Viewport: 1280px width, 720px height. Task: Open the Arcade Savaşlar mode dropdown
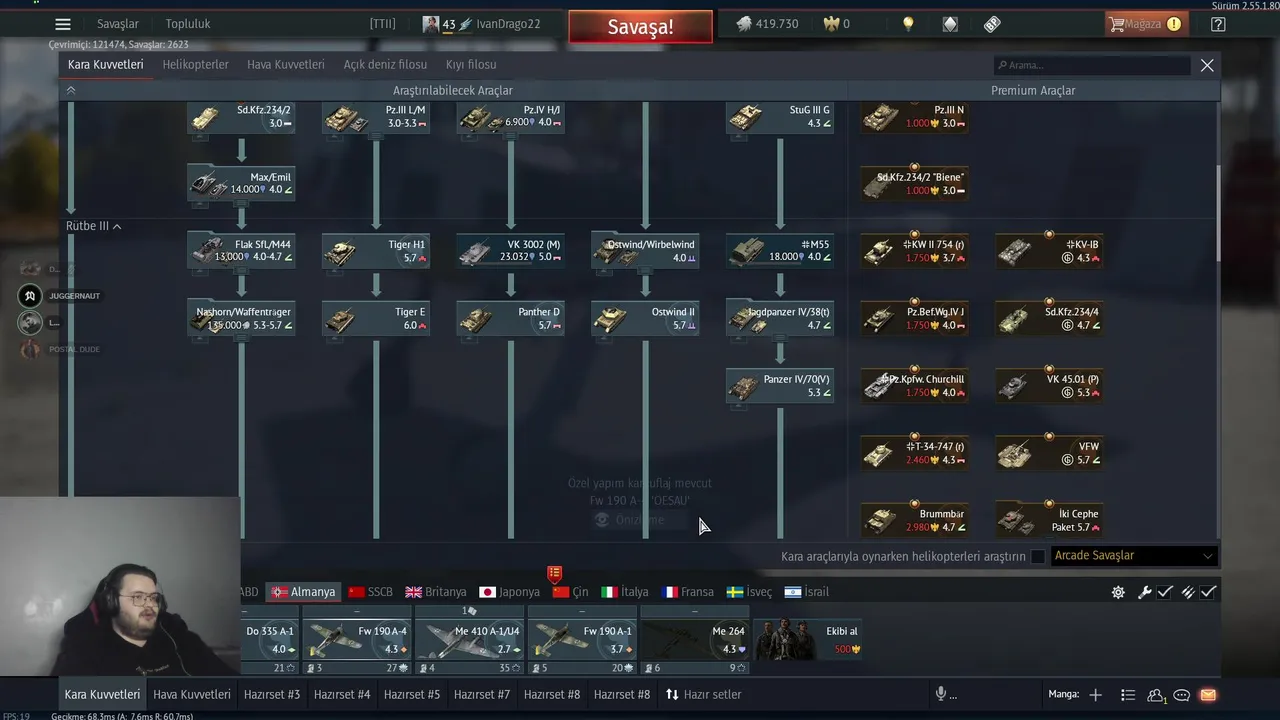coord(1134,556)
